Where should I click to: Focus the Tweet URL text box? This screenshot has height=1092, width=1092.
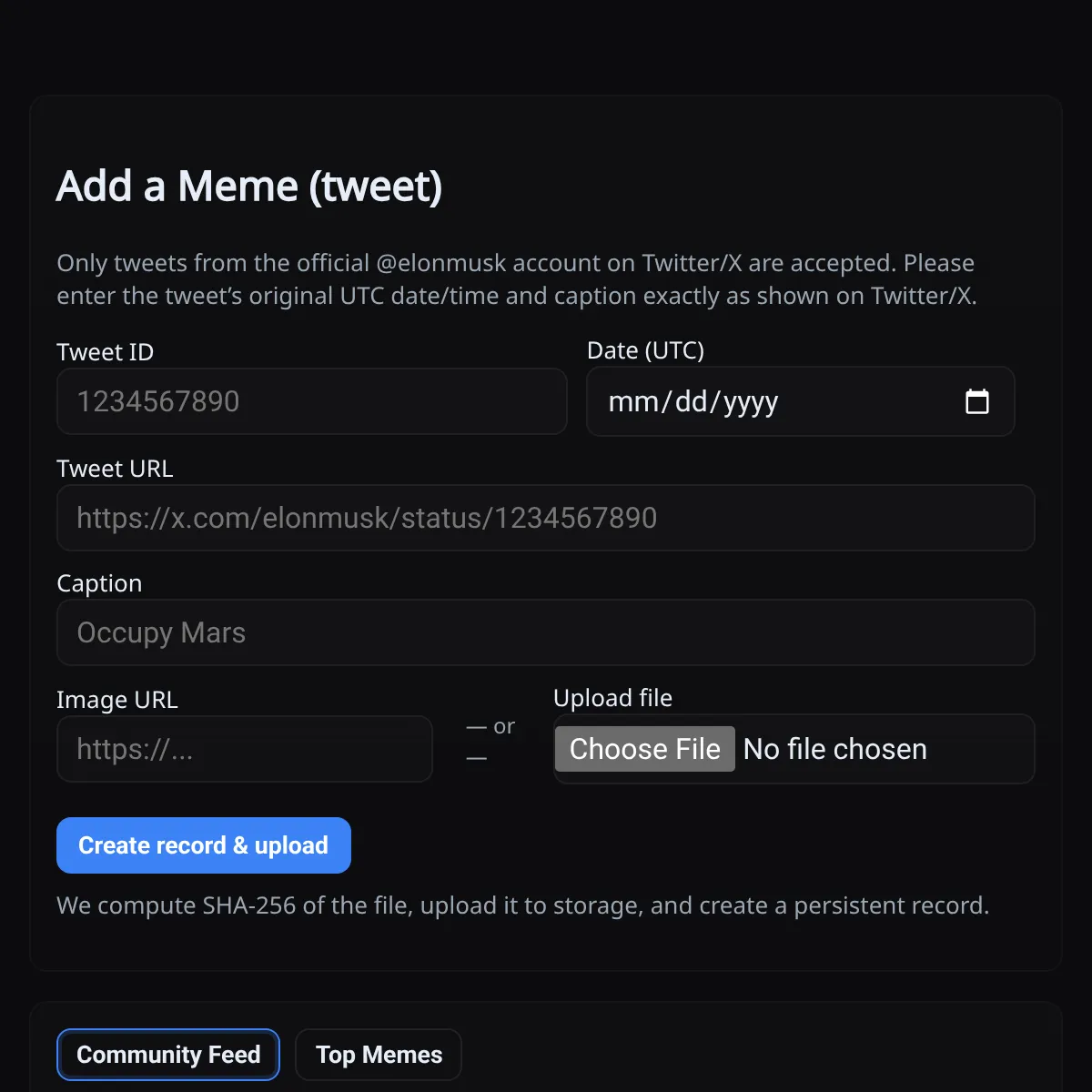(x=545, y=518)
